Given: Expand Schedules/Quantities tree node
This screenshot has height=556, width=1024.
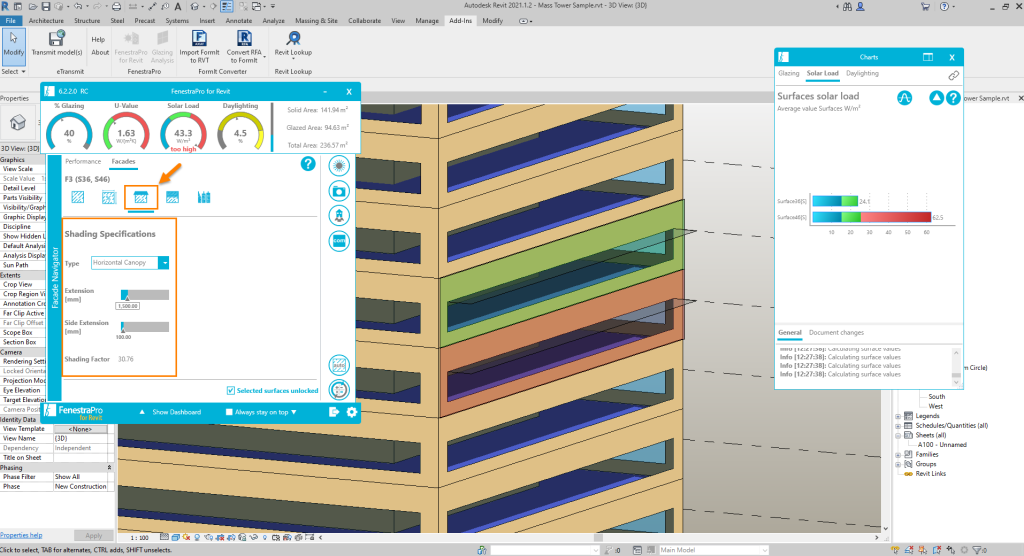Looking at the screenshot, I should [898, 426].
